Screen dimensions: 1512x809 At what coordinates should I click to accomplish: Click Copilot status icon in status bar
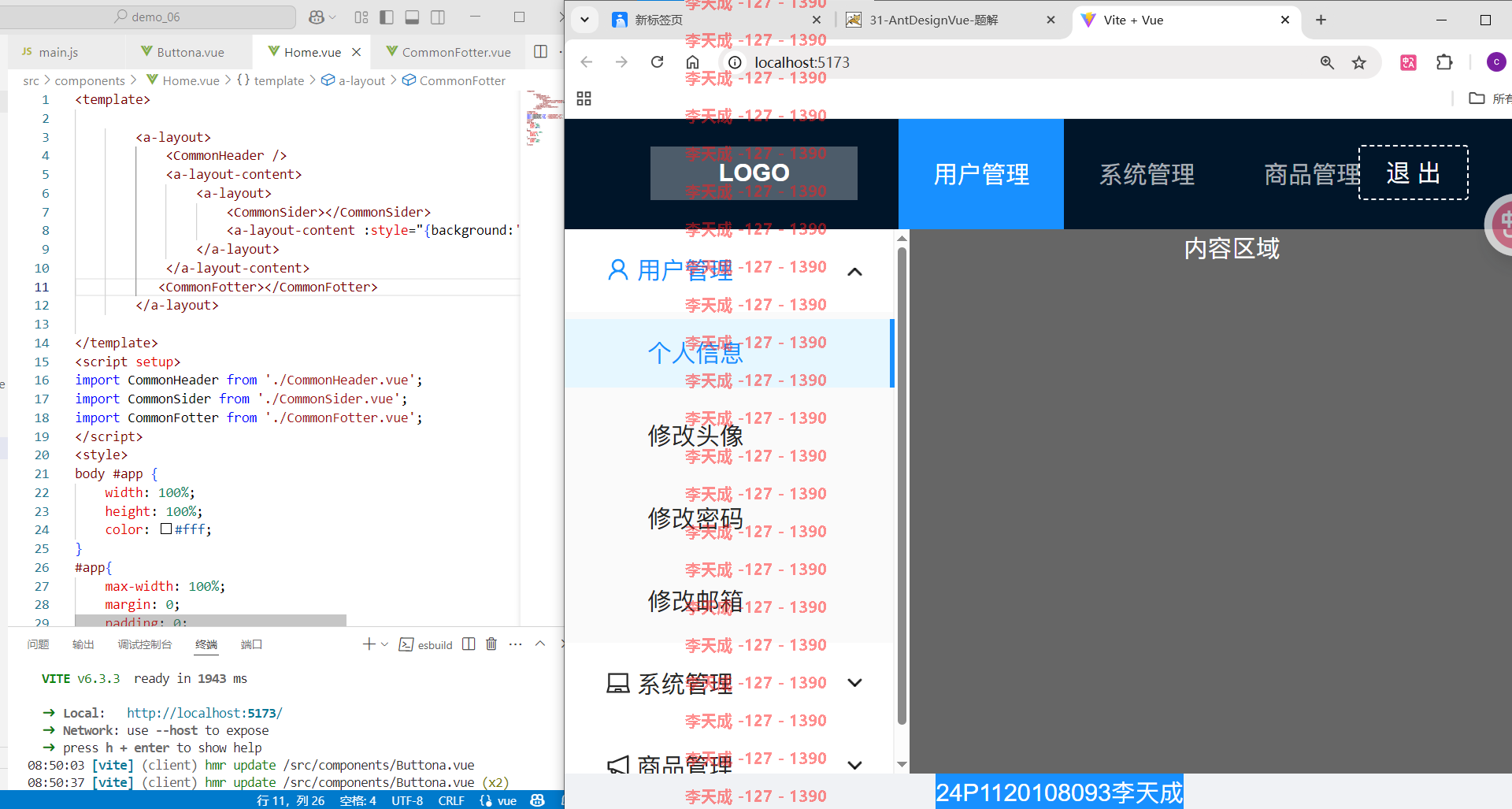click(537, 800)
